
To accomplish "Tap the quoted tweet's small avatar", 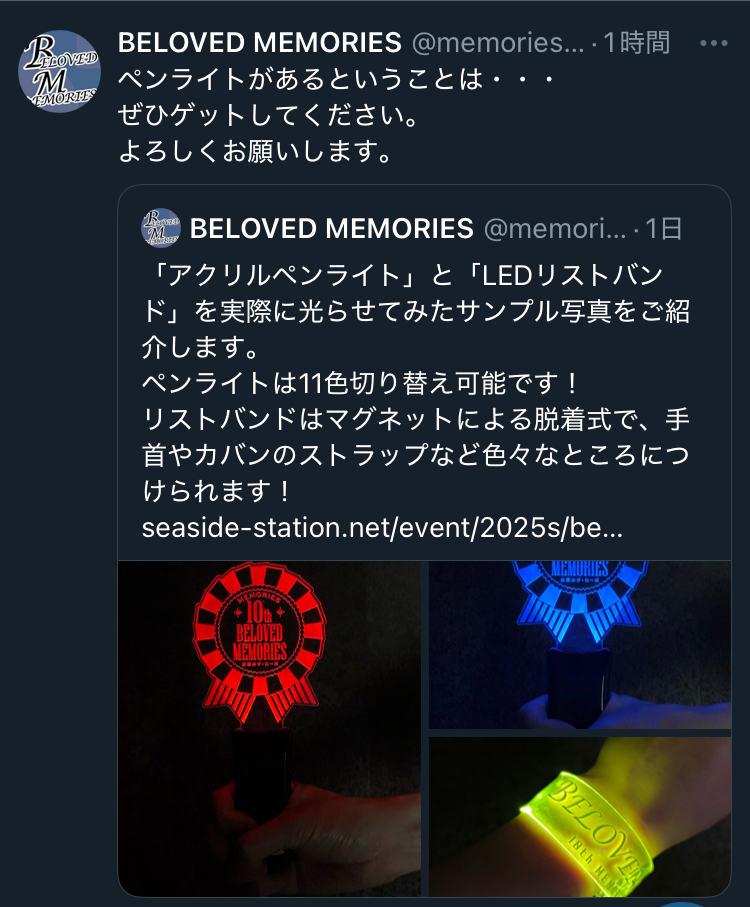I will click(161, 227).
